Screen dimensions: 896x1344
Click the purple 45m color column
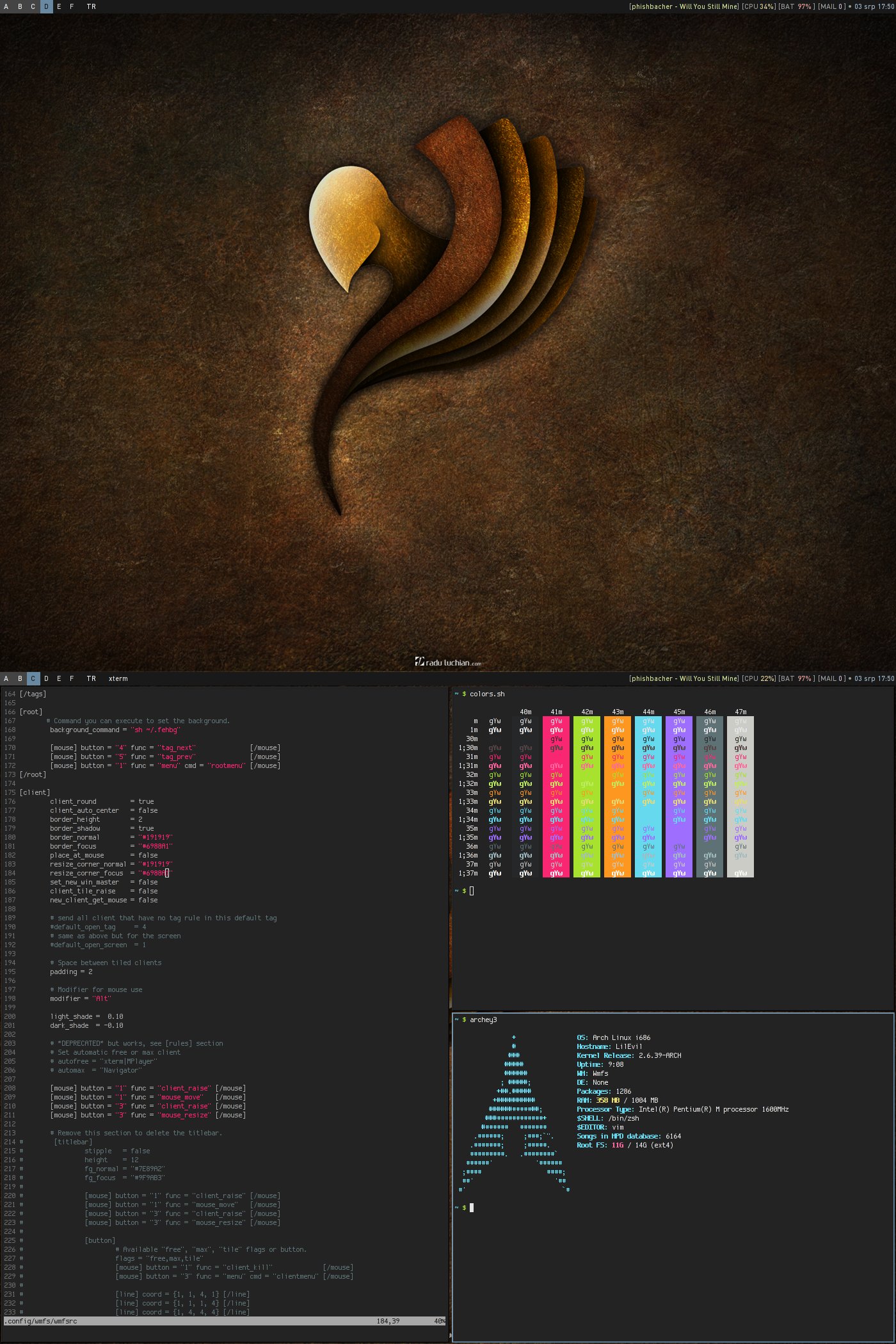tap(679, 797)
